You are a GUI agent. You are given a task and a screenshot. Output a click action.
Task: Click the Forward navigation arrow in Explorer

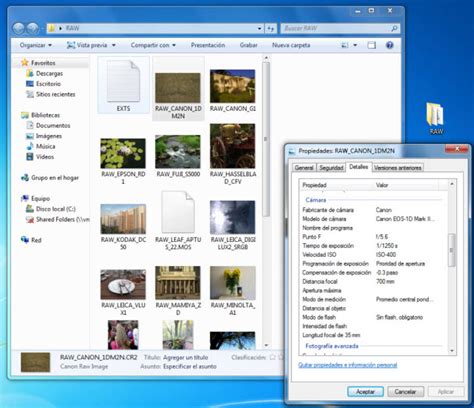[x=32, y=28]
